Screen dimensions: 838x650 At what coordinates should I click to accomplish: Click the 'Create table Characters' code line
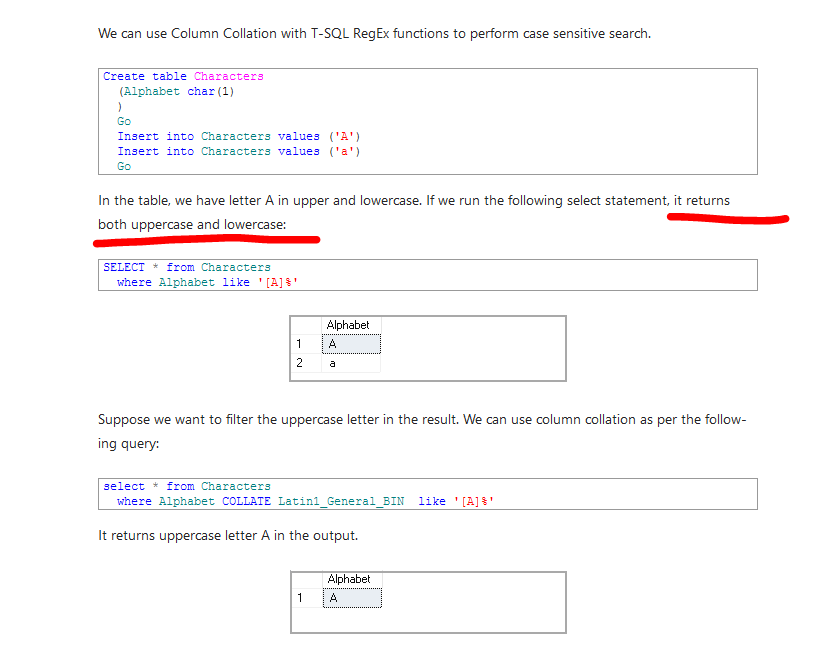click(183, 76)
